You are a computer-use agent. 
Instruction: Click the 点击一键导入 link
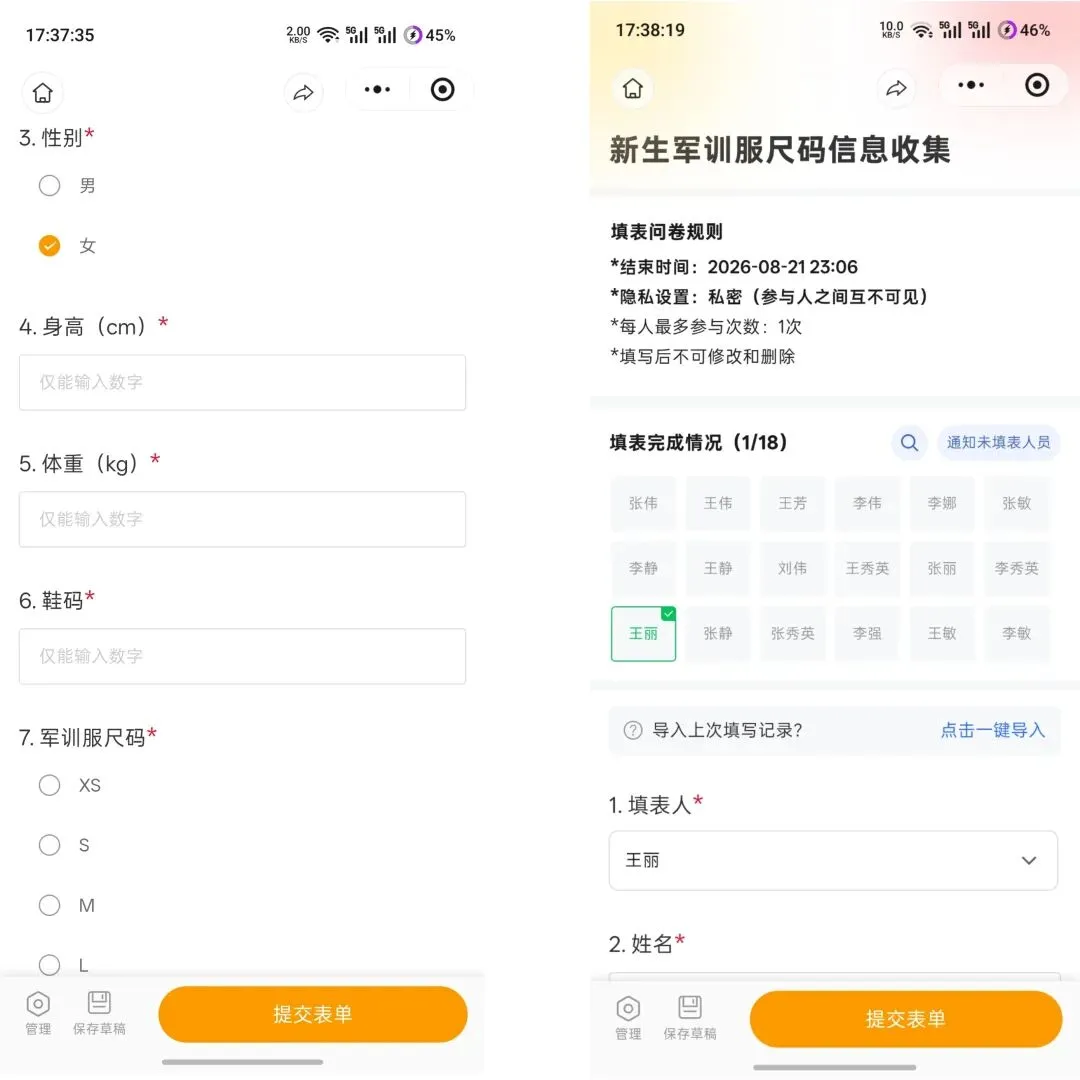pyautogui.click(x=993, y=730)
